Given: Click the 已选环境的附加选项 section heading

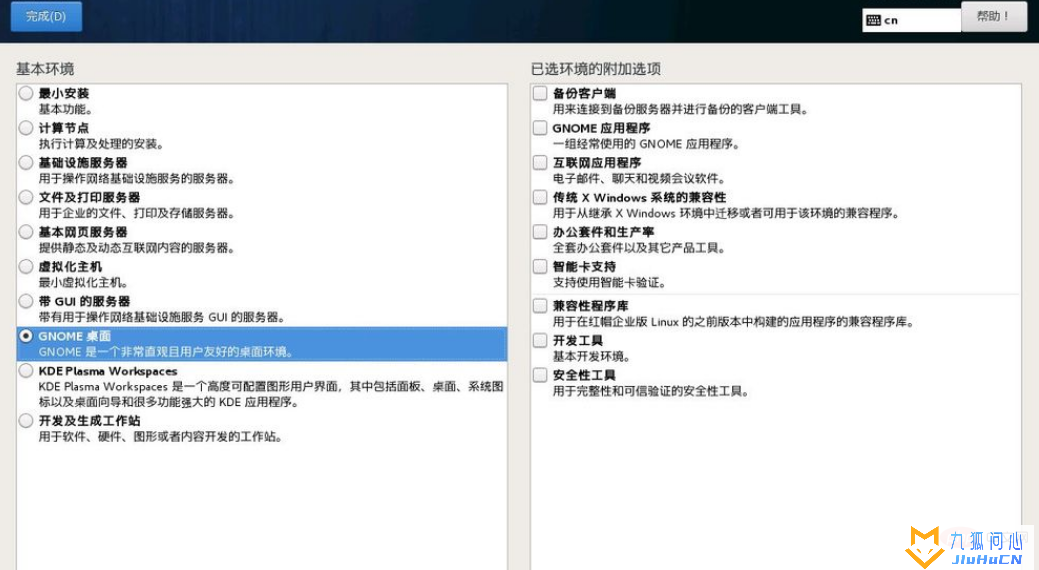Looking at the screenshot, I should click(x=596, y=69).
